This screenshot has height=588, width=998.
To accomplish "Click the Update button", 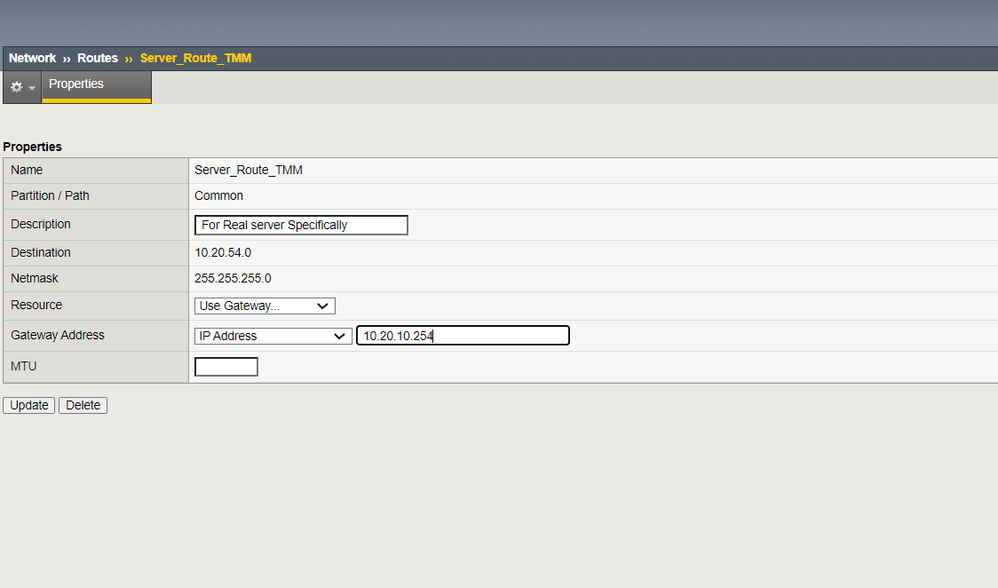I will [29, 405].
